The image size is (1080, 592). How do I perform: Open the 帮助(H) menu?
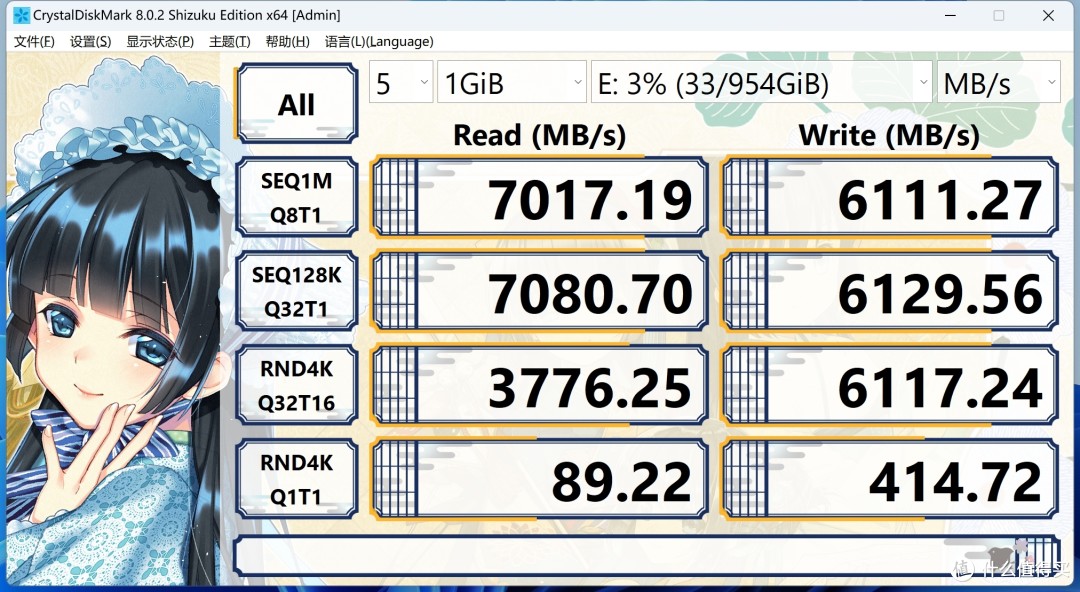point(287,41)
